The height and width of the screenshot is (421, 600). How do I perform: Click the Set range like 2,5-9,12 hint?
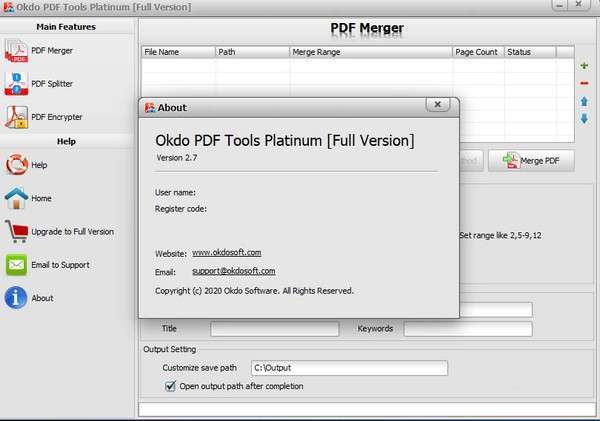pyautogui.click(x=501, y=235)
